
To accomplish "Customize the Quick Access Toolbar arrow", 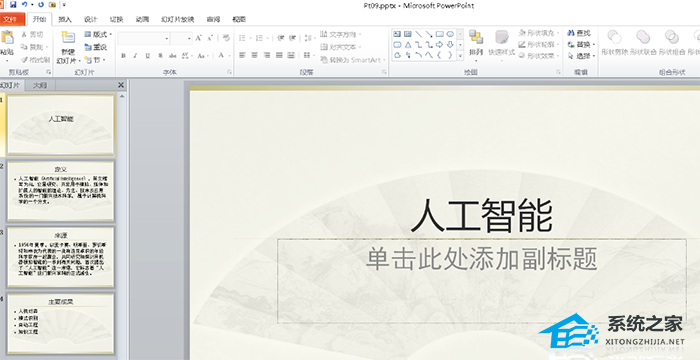I will 64,5.
